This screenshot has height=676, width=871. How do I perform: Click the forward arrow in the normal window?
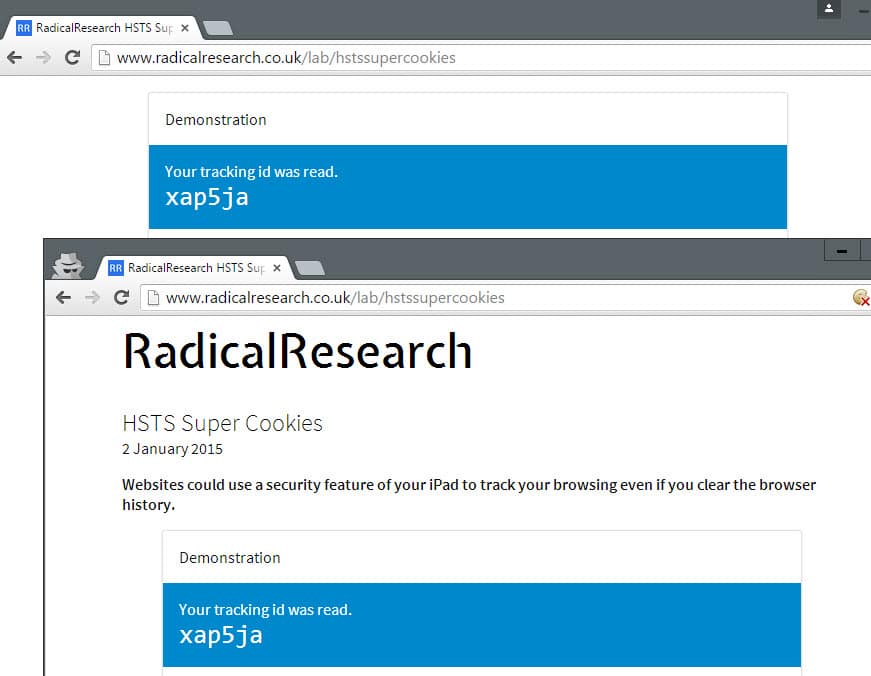[43, 57]
